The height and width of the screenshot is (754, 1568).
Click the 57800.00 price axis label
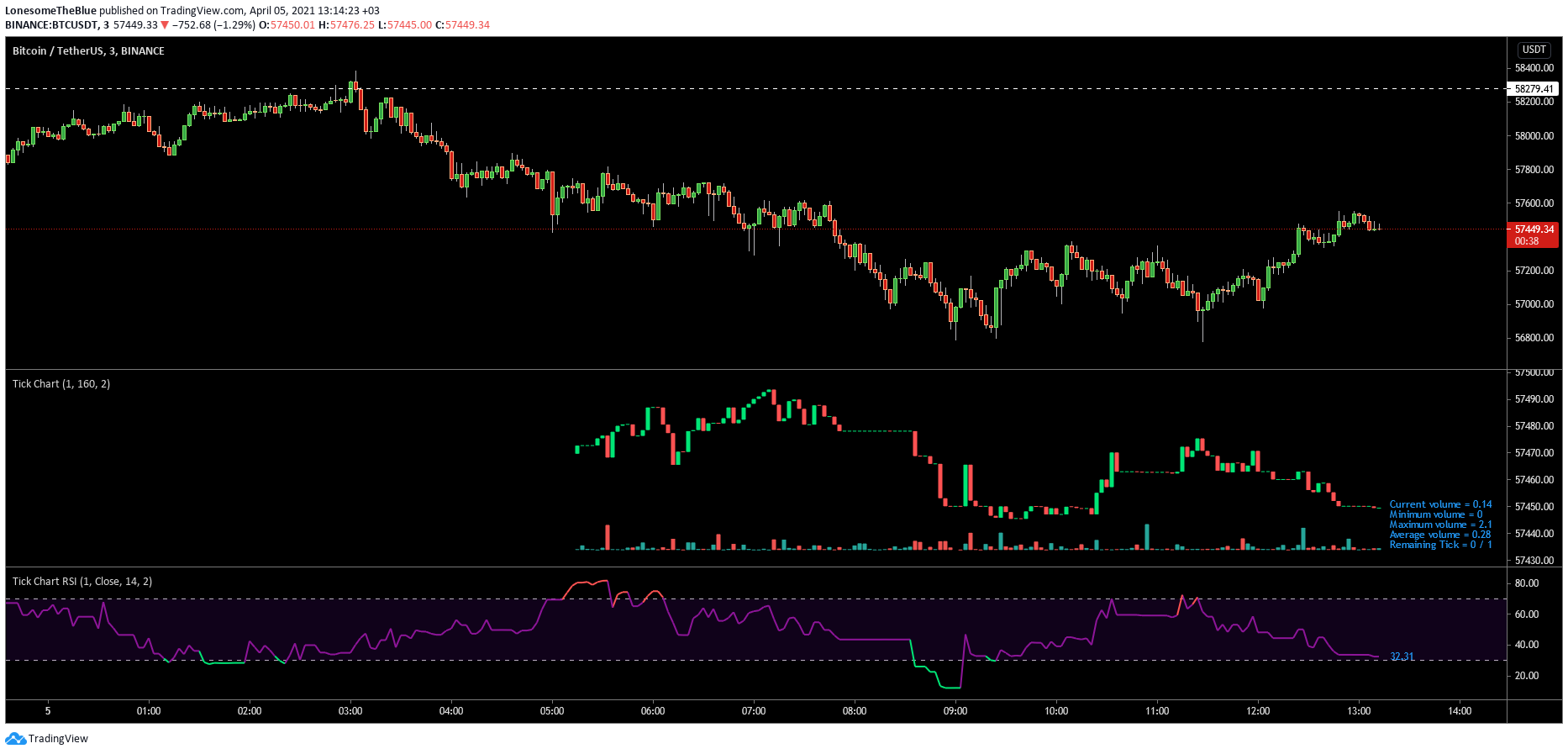pyautogui.click(x=1534, y=170)
